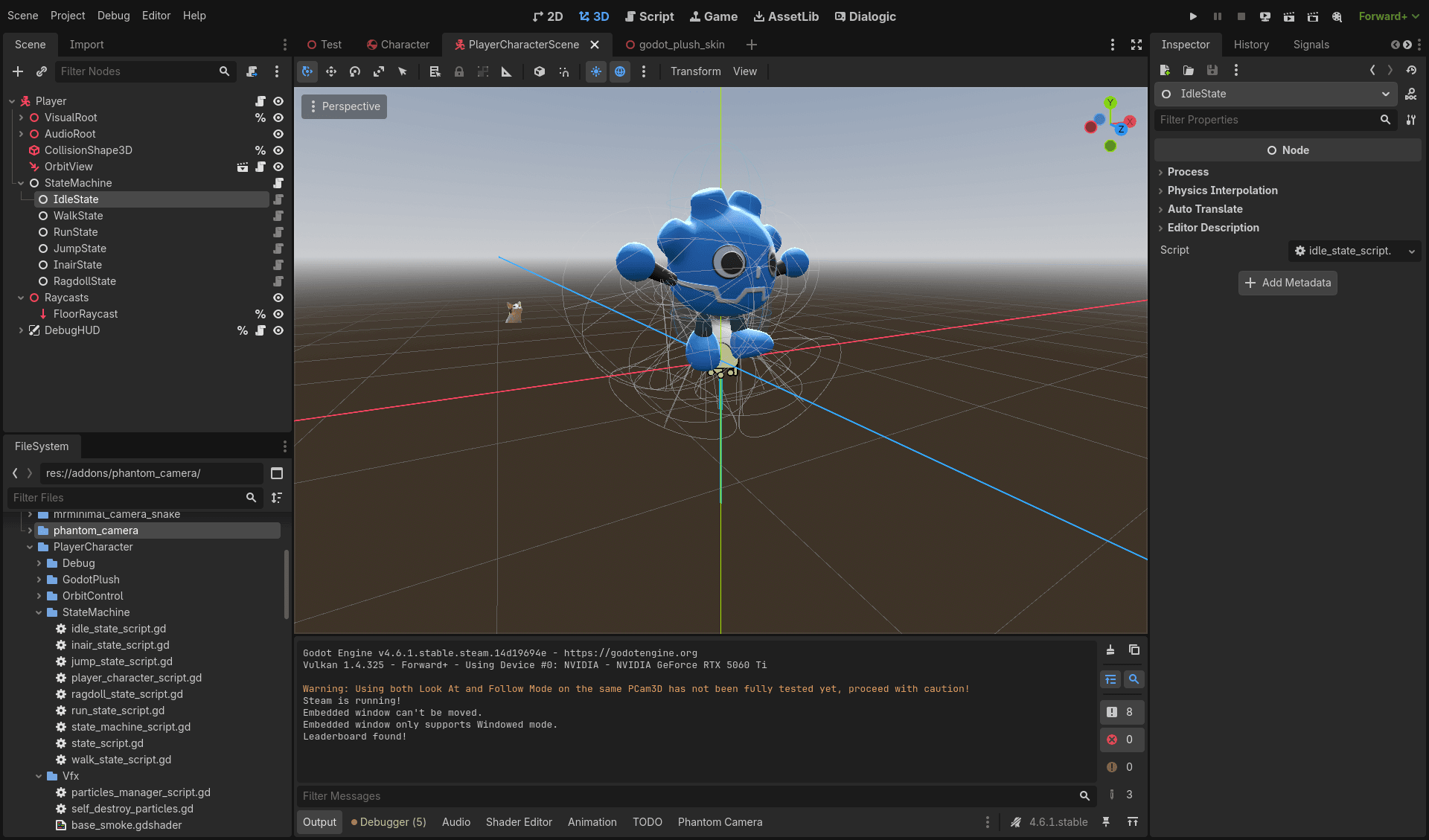Select the Move mode tool in viewport toolbar
Screen dimensions: 1429x840
coord(331,71)
